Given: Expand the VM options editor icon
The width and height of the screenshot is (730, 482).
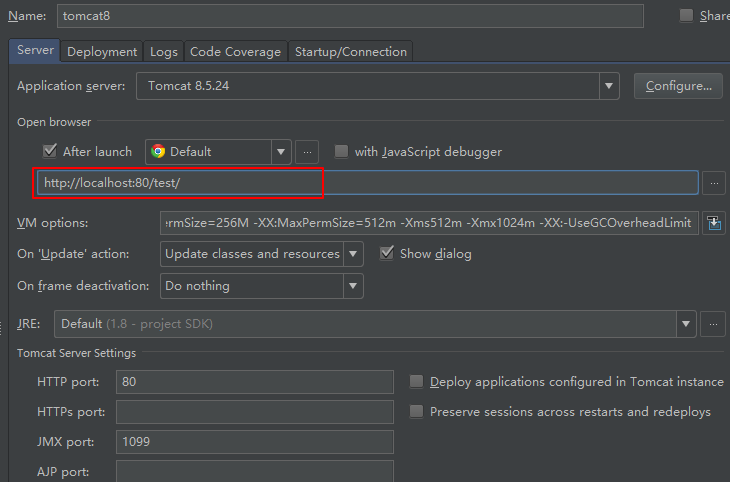Looking at the screenshot, I should pos(714,223).
